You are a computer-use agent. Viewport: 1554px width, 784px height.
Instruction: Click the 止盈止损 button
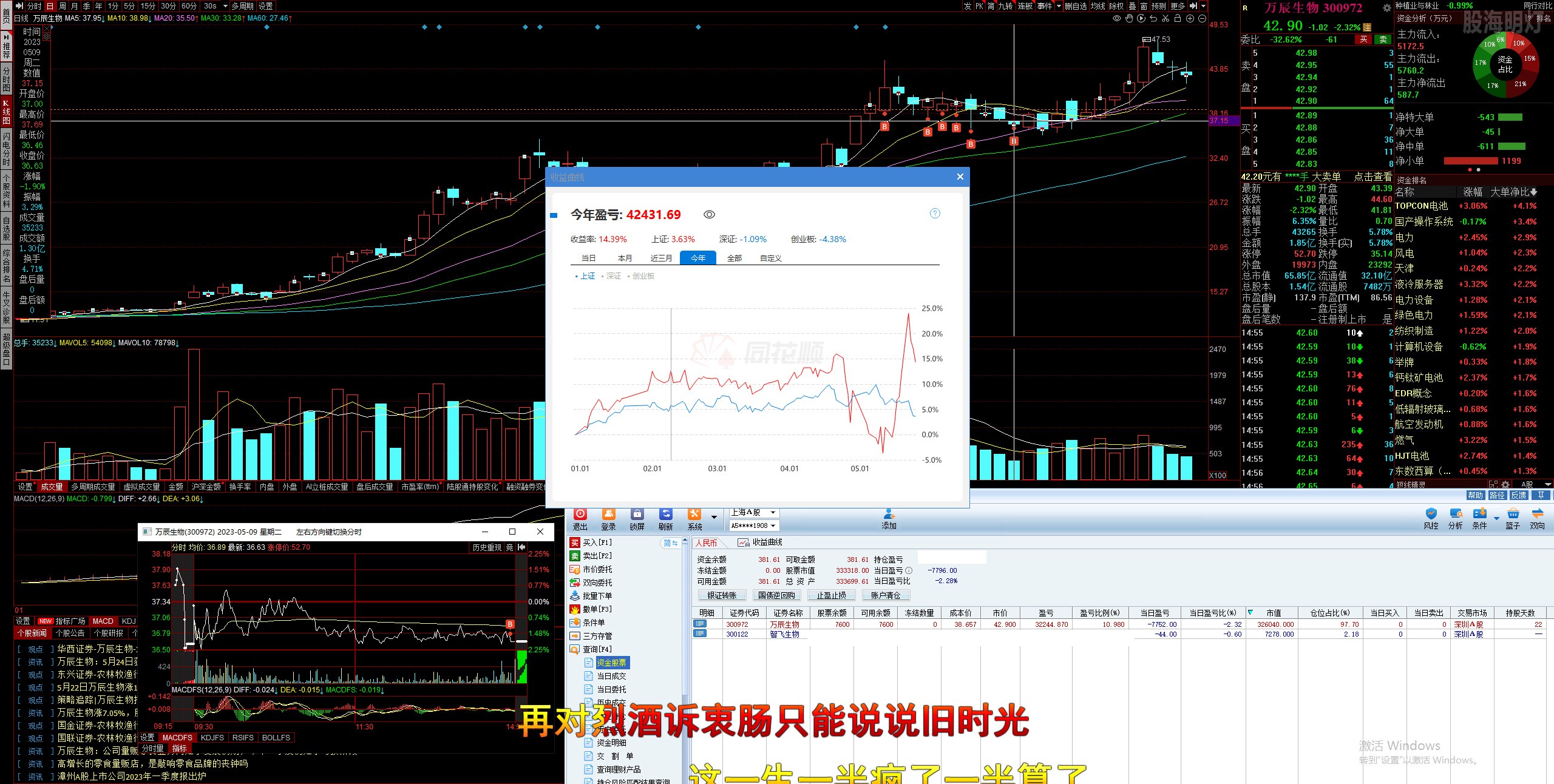(831, 595)
